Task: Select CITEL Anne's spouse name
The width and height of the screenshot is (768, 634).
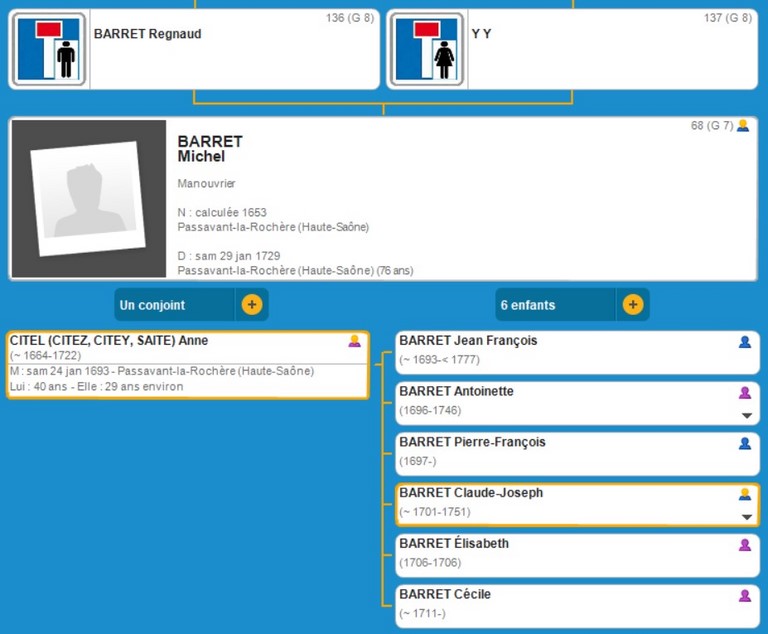Action: click(x=109, y=341)
